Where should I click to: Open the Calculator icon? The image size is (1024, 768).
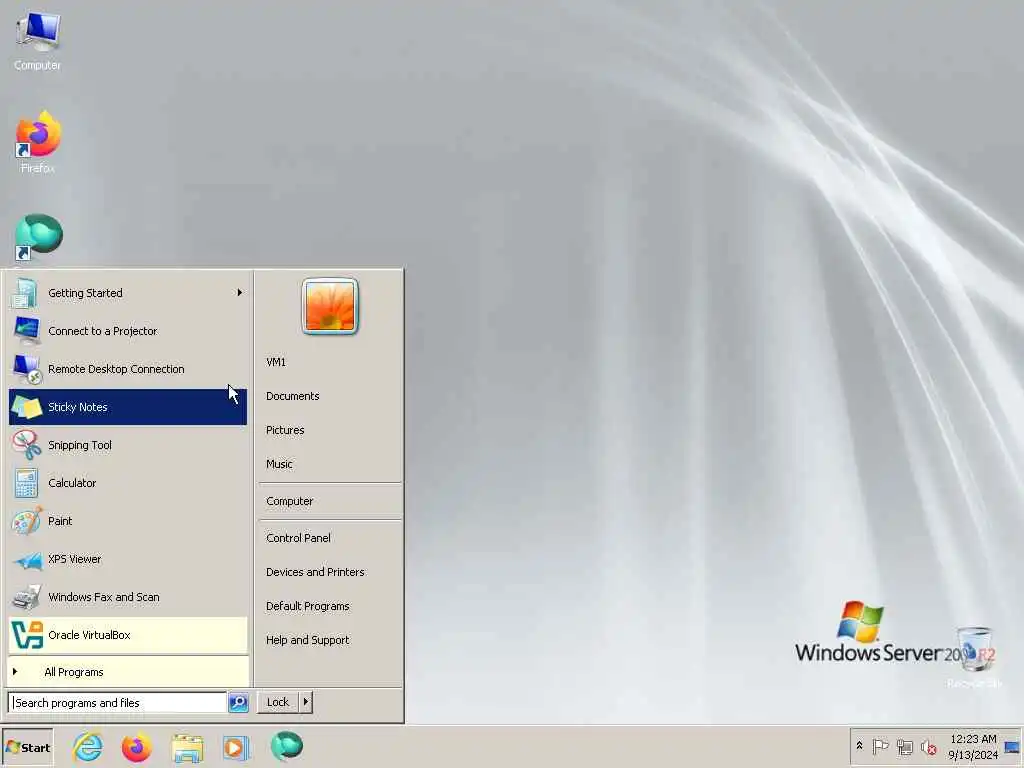pos(27,483)
